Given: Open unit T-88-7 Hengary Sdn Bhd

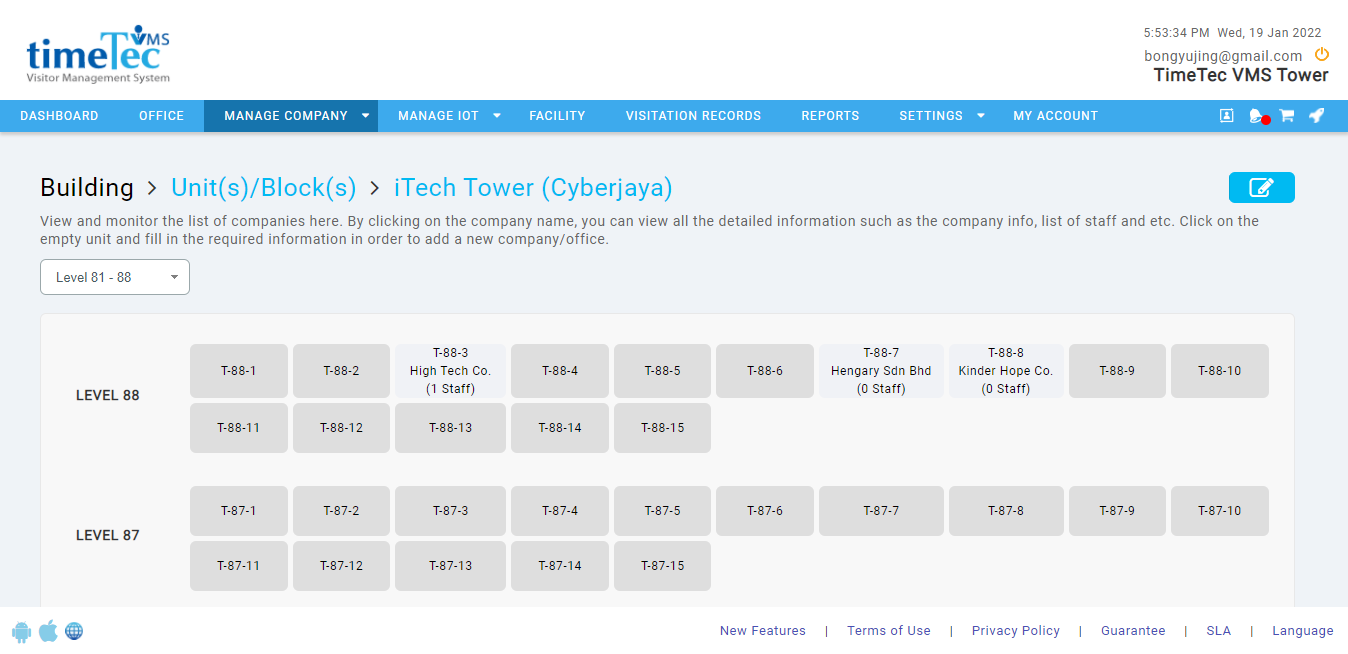Looking at the screenshot, I should [881, 371].
